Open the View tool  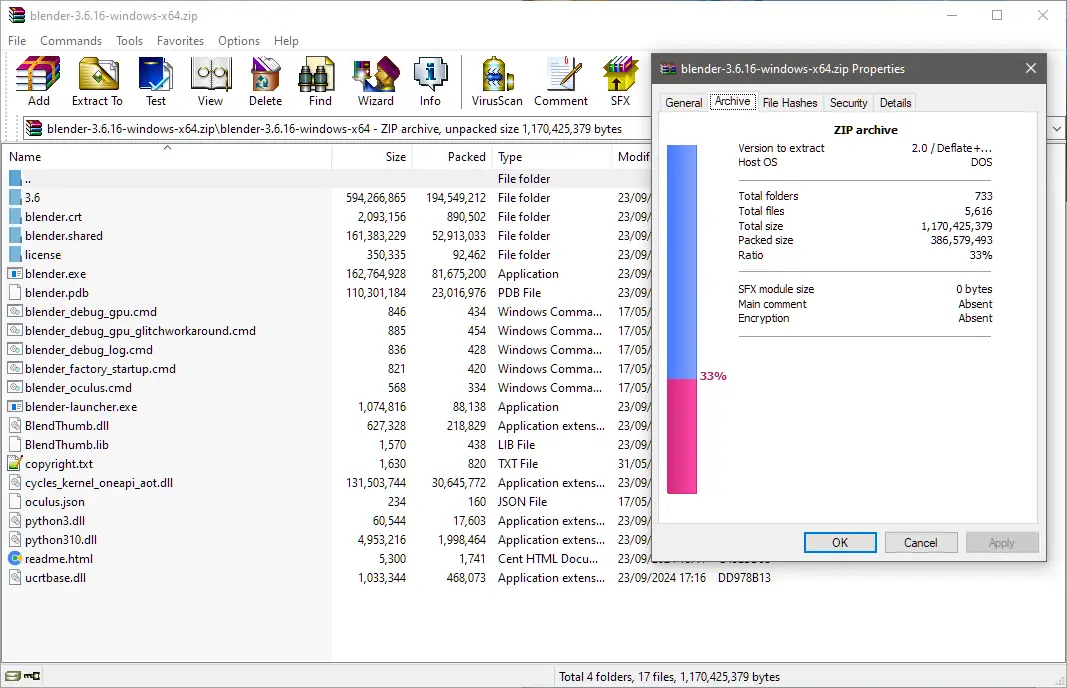click(x=210, y=82)
